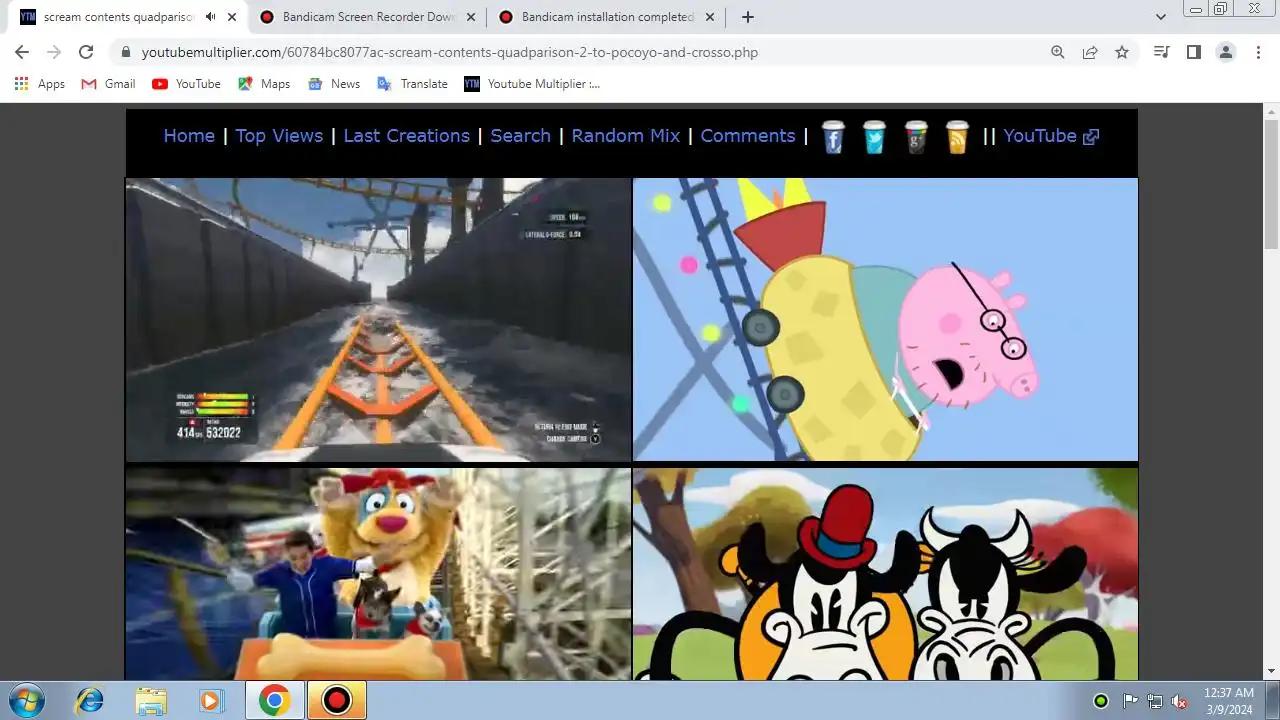This screenshot has width=1280, height=720.
Task: Open the Search link
Action: [520, 136]
